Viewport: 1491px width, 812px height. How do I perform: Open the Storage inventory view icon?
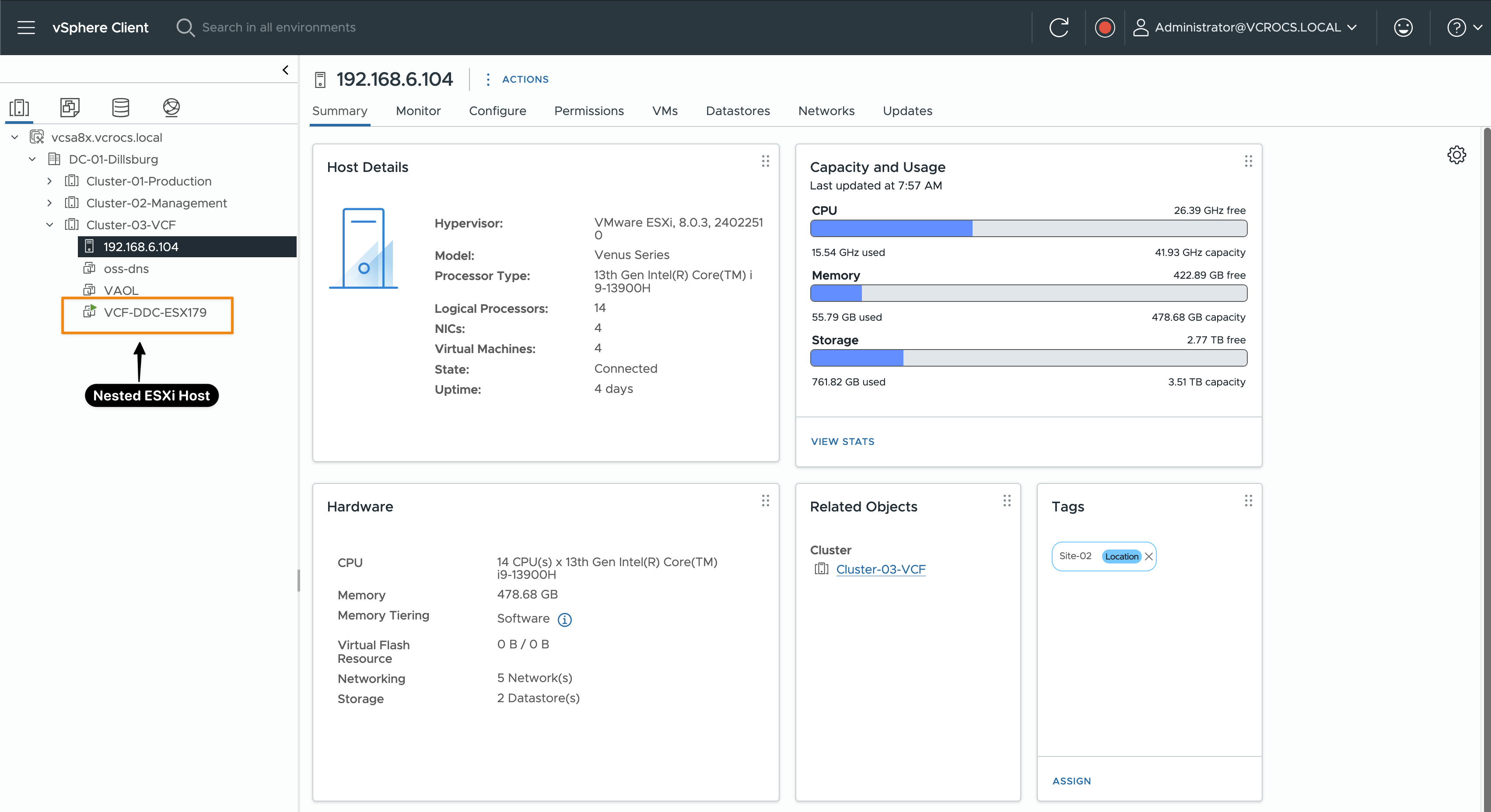click(x=120, y=108)
